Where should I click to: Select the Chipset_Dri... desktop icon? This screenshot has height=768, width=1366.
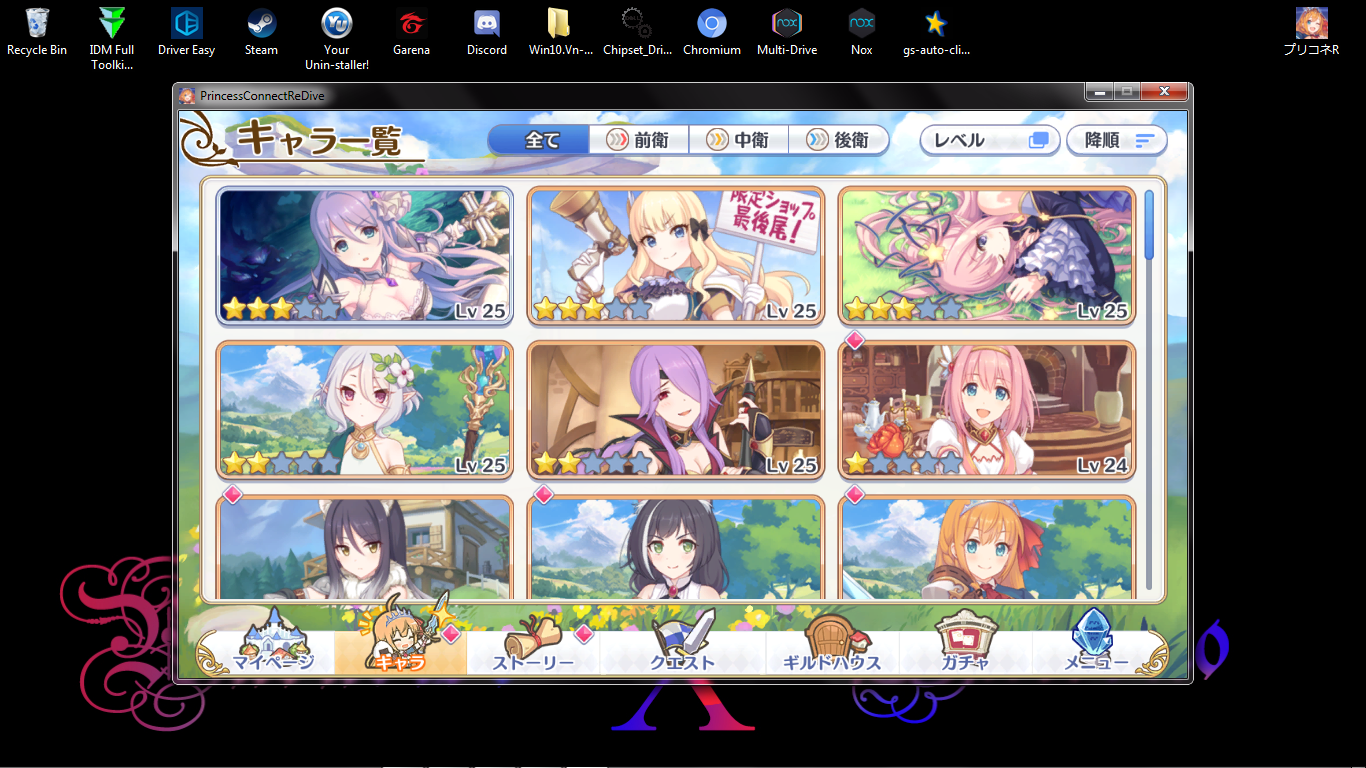point(637,32)
